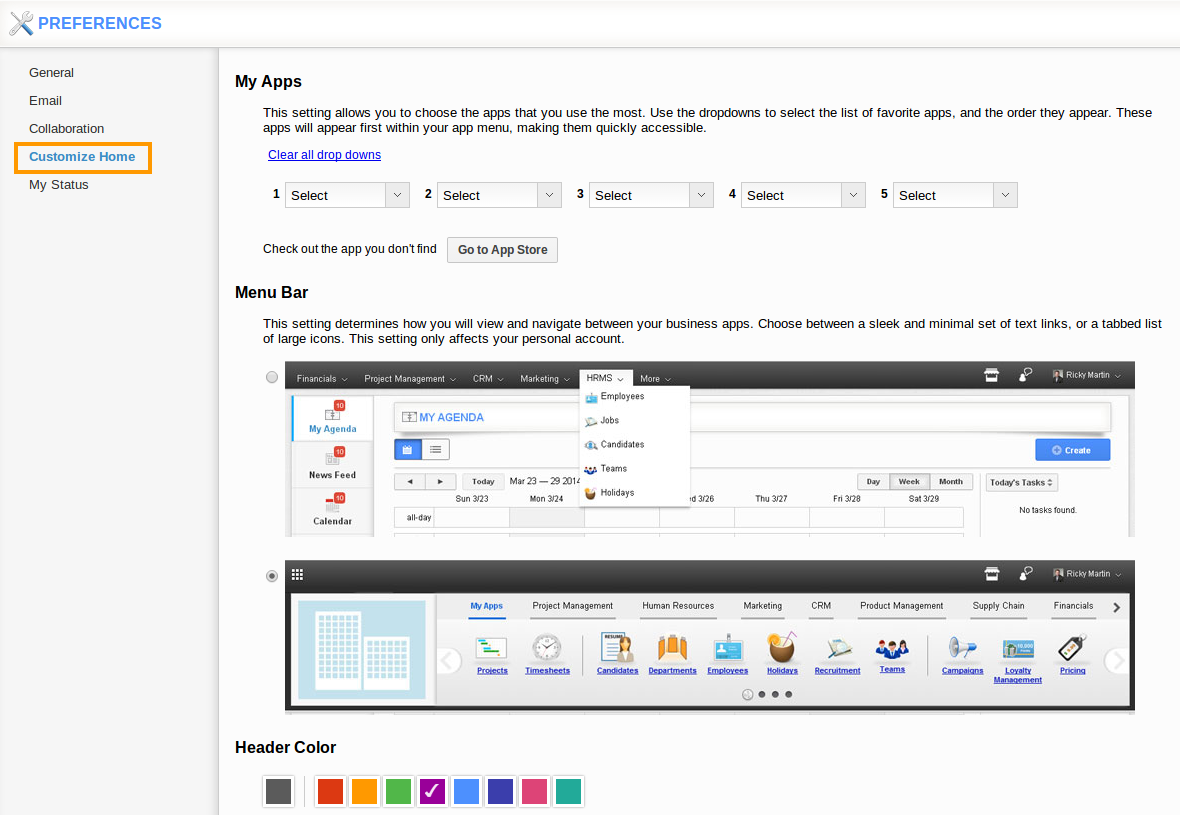Click the Timesheets clock icon
1180x815 pixels.
click(547, 648)
